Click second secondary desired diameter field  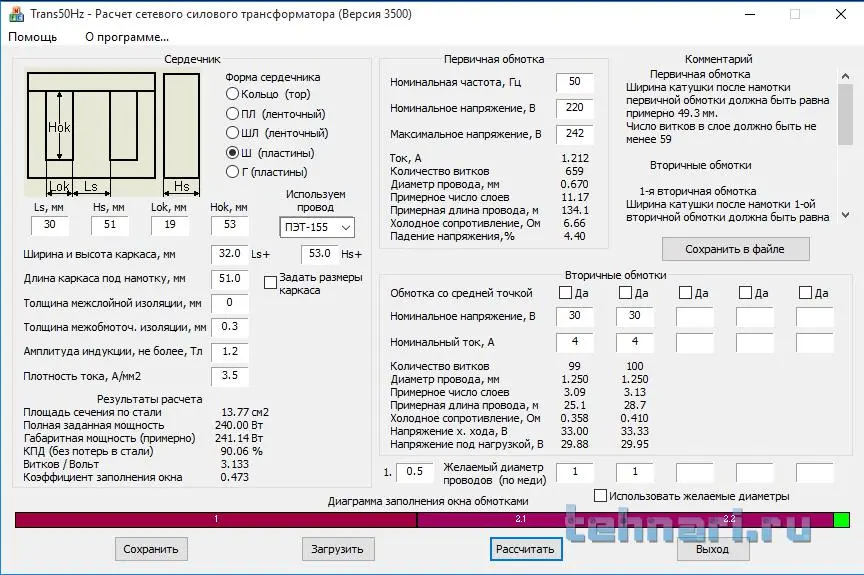point(635,472)
